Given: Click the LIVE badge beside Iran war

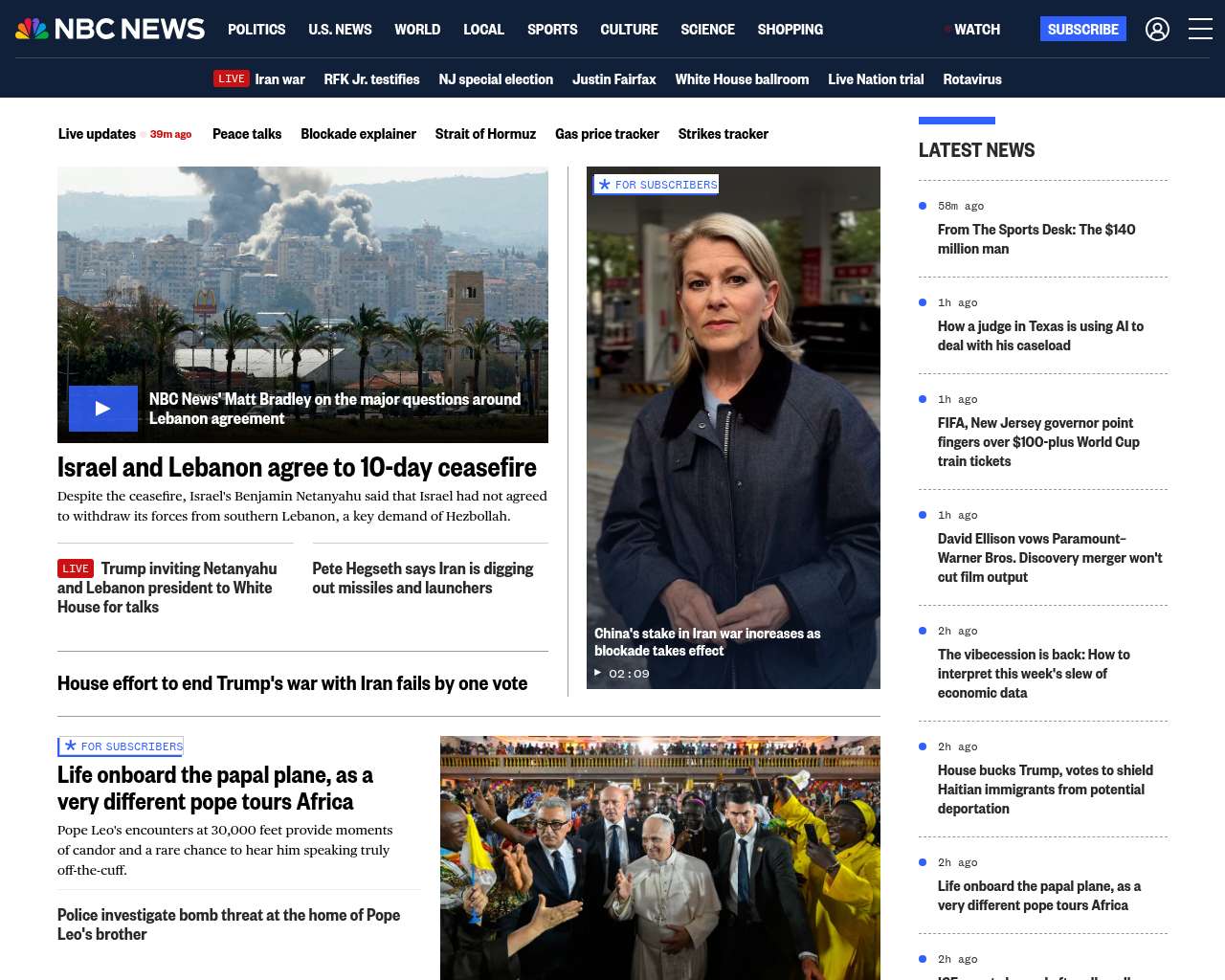Looking at the screenshot, I should [x=232, y=79].
